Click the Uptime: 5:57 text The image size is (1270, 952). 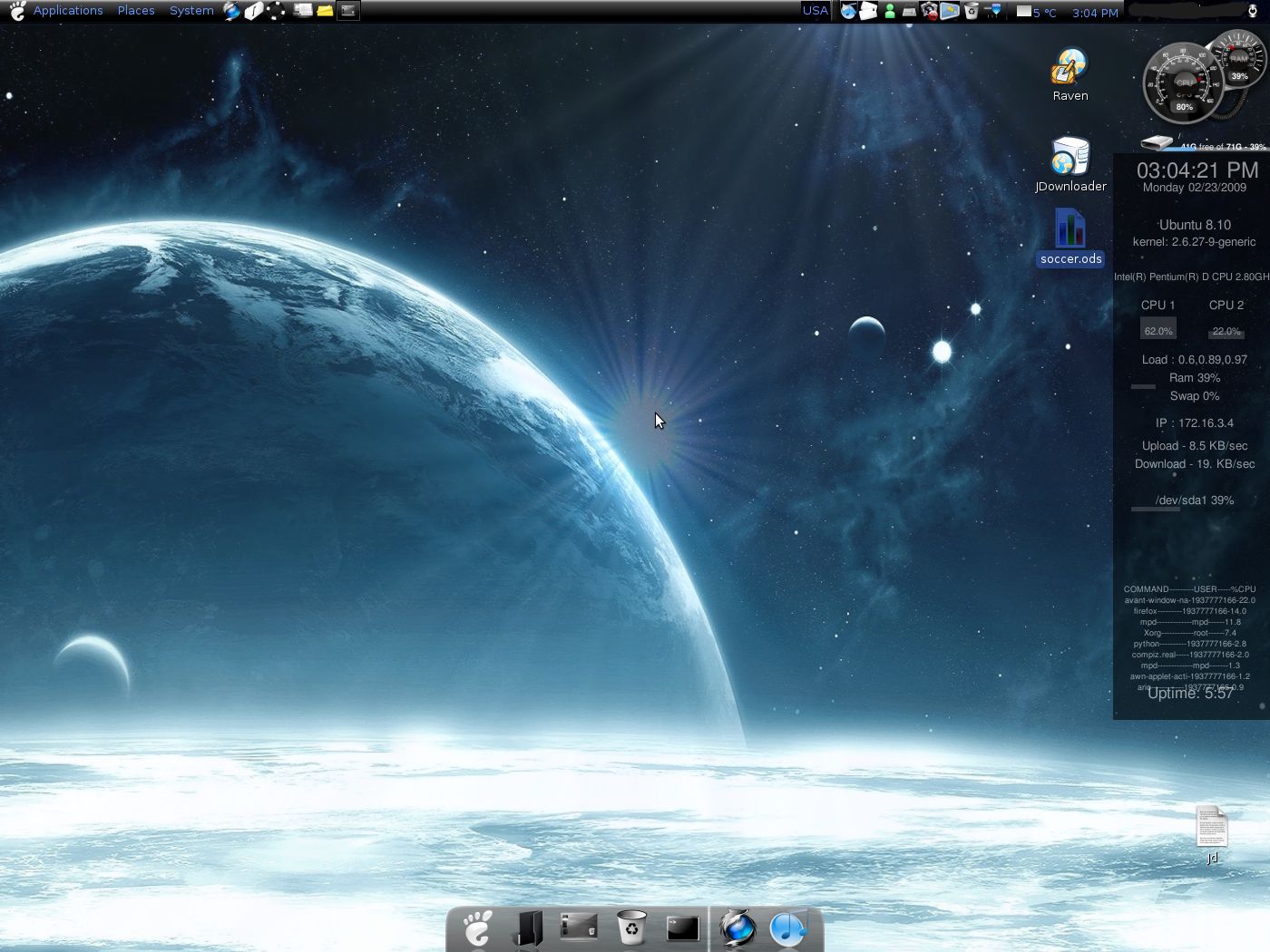pos(1190,694)
